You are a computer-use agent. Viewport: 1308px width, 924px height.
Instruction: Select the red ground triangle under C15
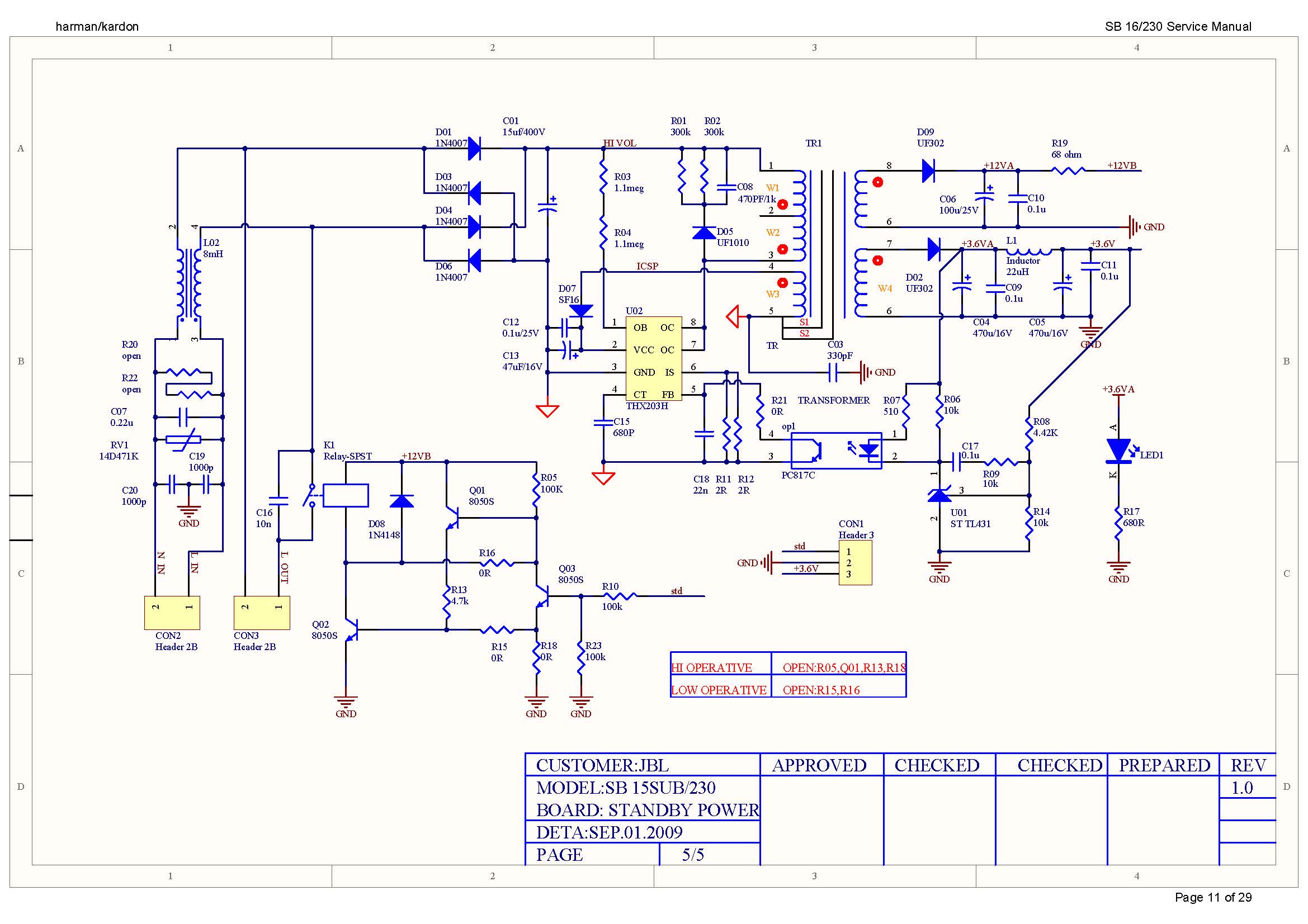coord(603,478)
